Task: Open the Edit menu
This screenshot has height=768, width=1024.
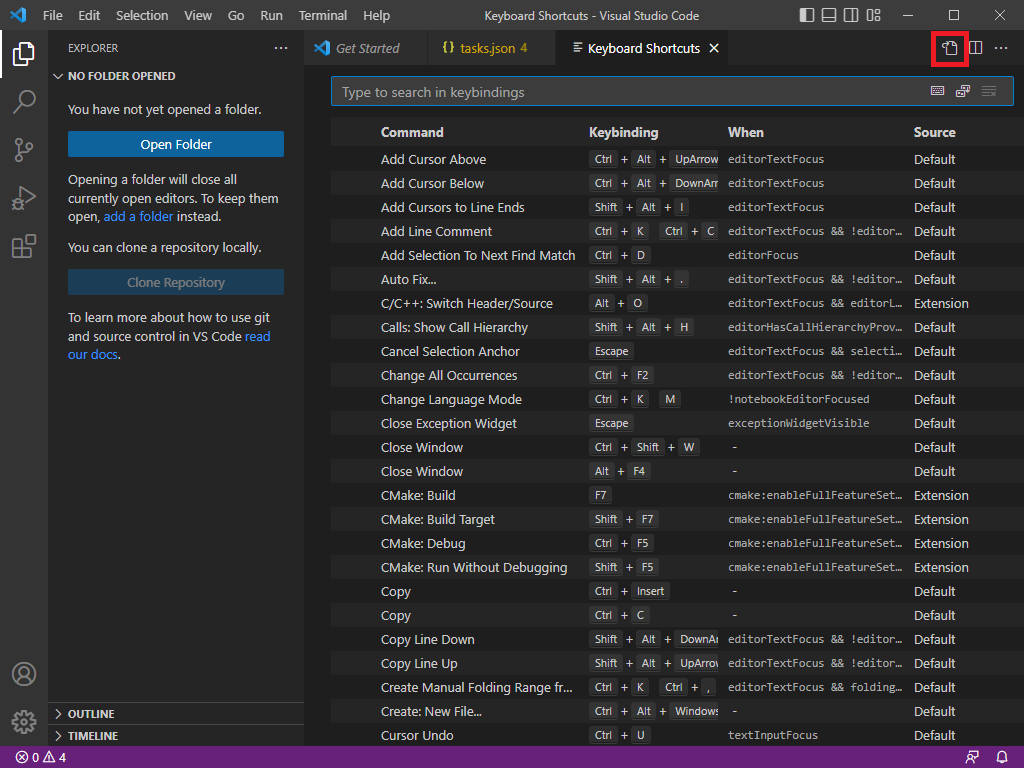Action: 89,15
